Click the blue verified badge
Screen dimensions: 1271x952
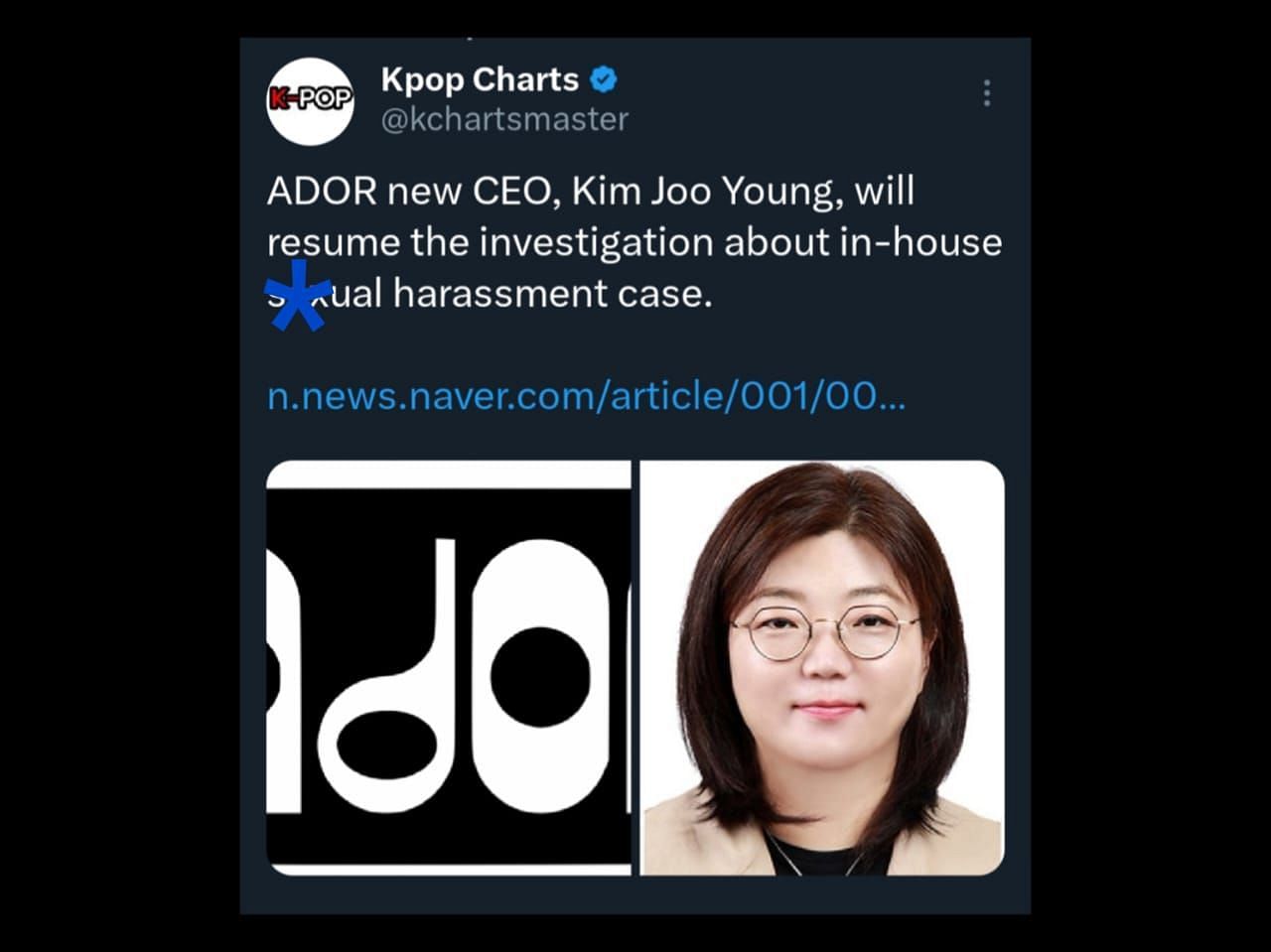pos(605,78)
